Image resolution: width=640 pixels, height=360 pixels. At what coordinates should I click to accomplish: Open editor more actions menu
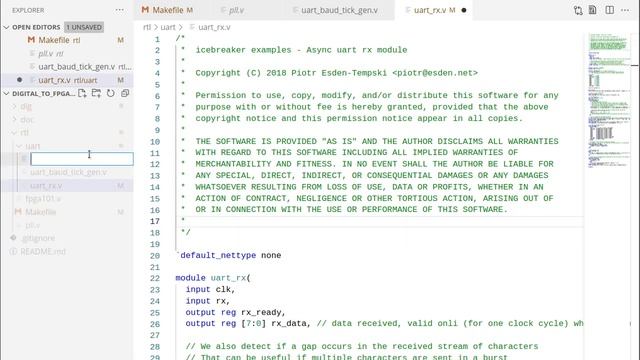(625, 10)
